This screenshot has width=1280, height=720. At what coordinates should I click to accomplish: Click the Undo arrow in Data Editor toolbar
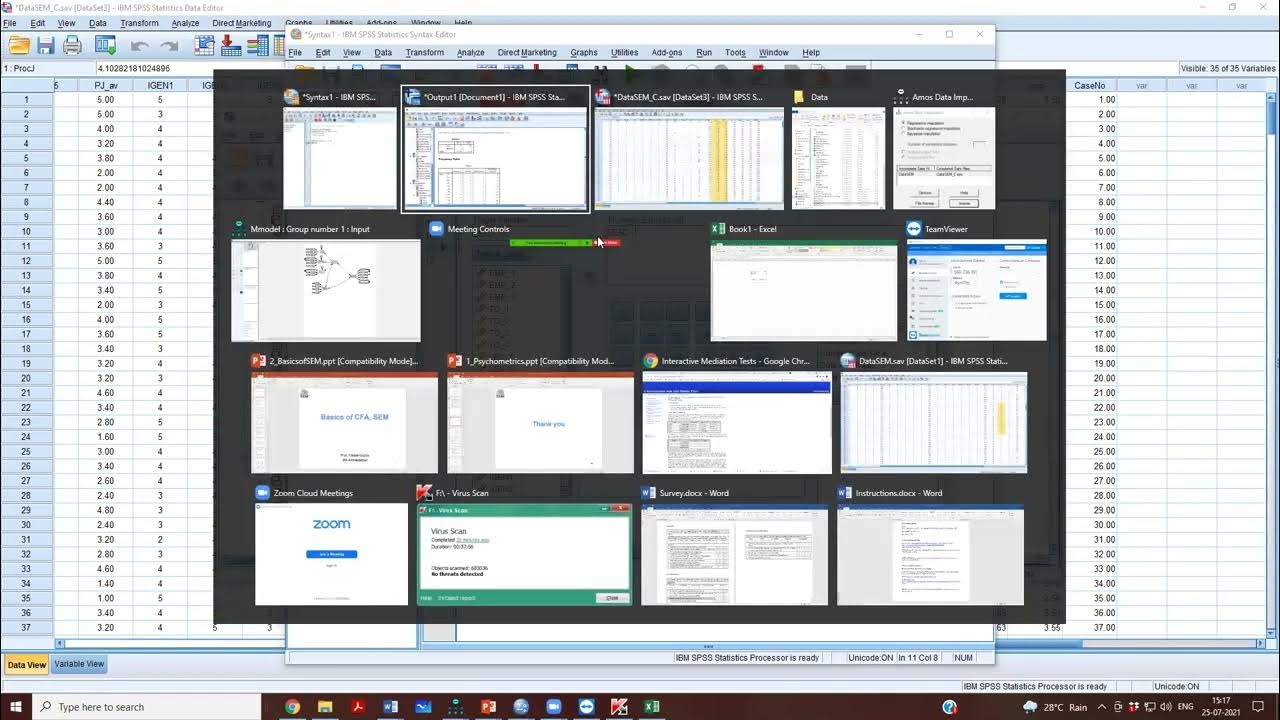click(139, 45)
